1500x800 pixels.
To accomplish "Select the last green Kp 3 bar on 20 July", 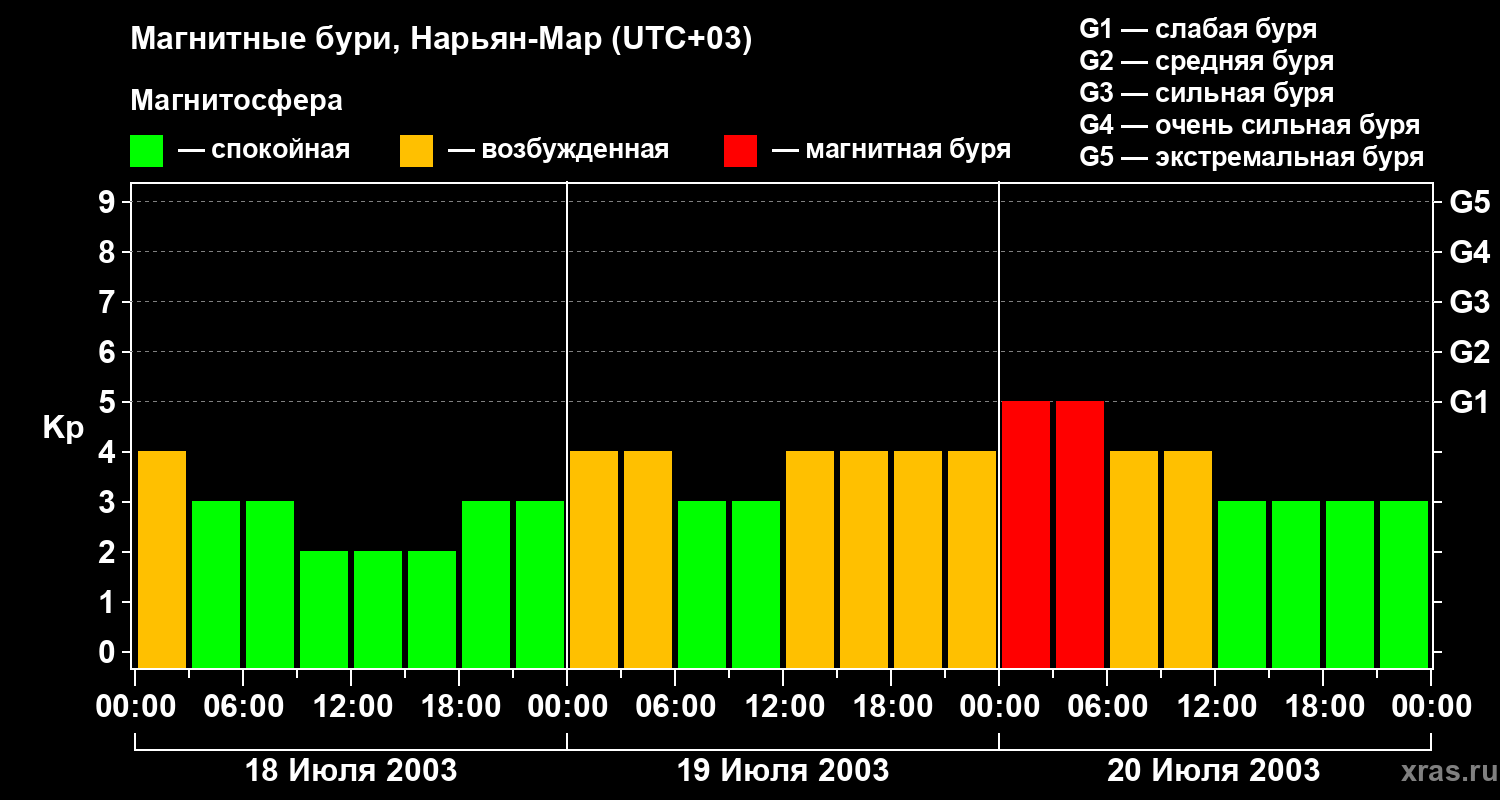I will (x=1404, y=584).
